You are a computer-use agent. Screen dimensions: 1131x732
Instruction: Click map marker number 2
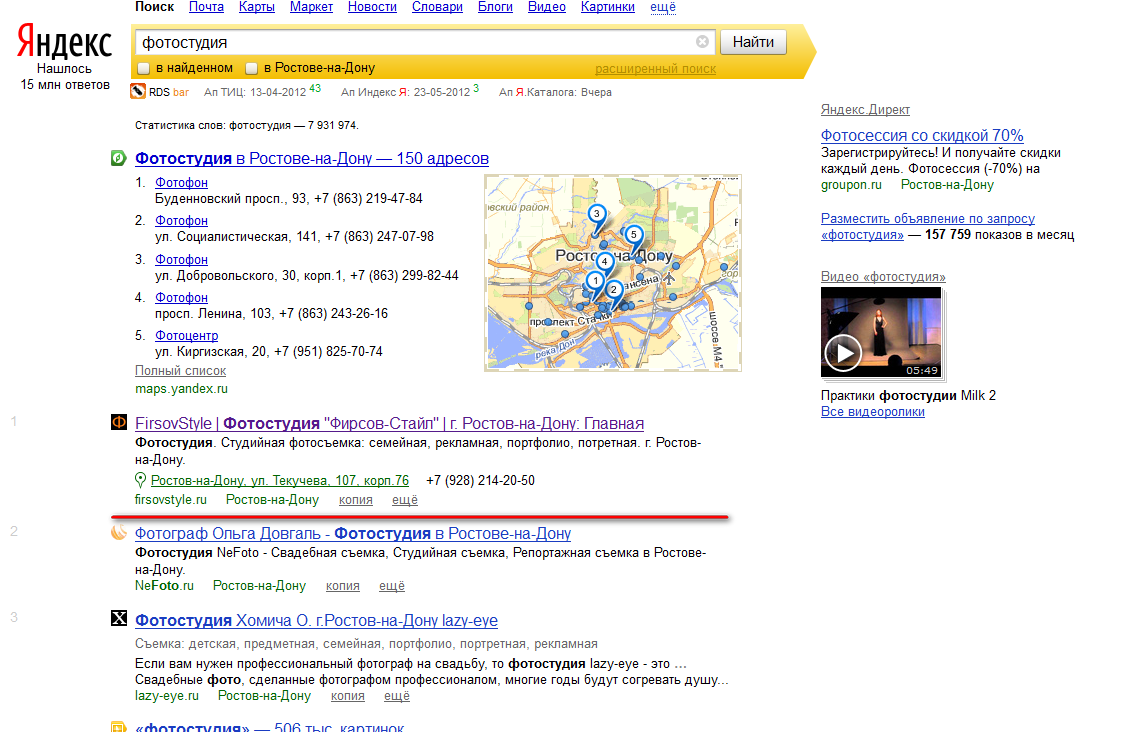coord(614,290)
